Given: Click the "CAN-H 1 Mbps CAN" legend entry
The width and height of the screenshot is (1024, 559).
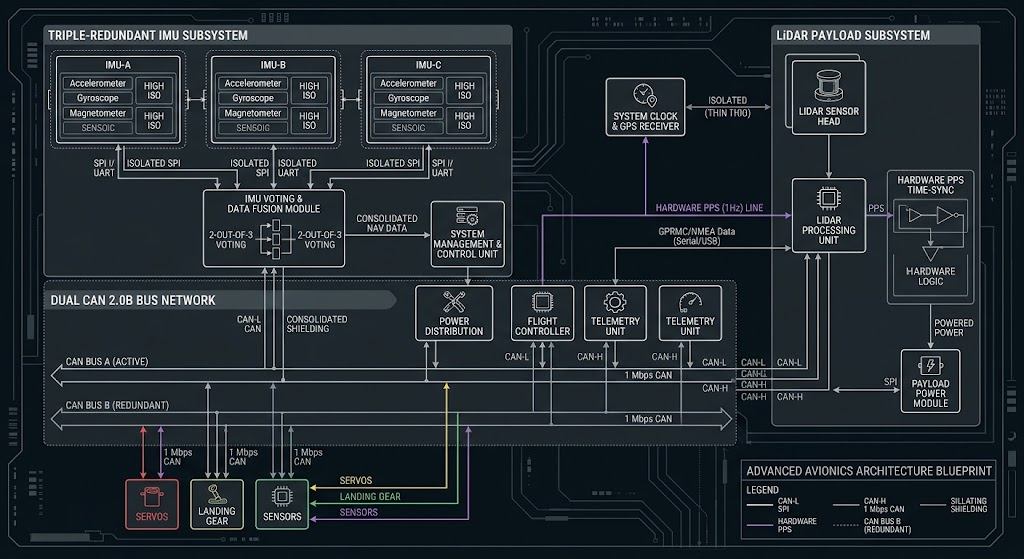Looking at the screenshot, I should [x=884, y=505].
